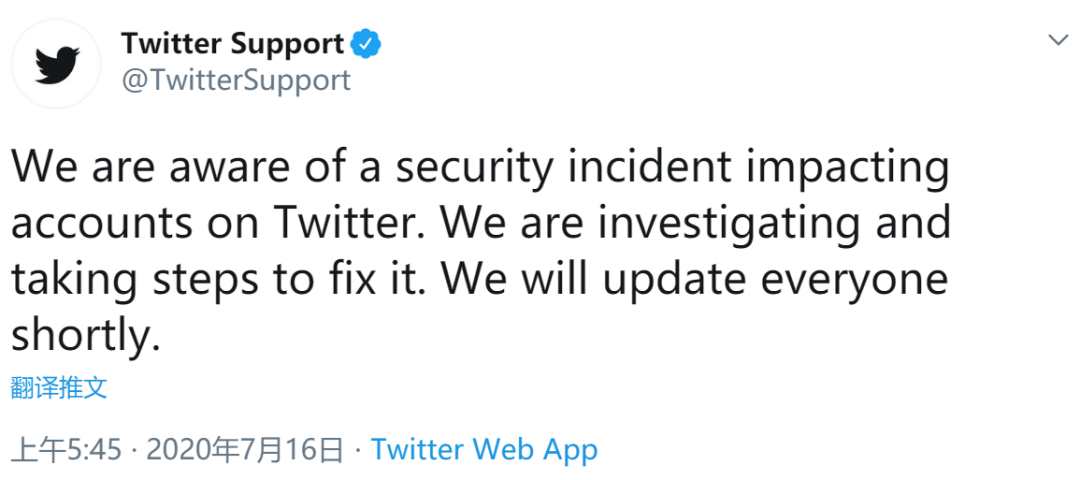
Task: Click the blue verified badge checkmark
Action: (x=364, y=45)
